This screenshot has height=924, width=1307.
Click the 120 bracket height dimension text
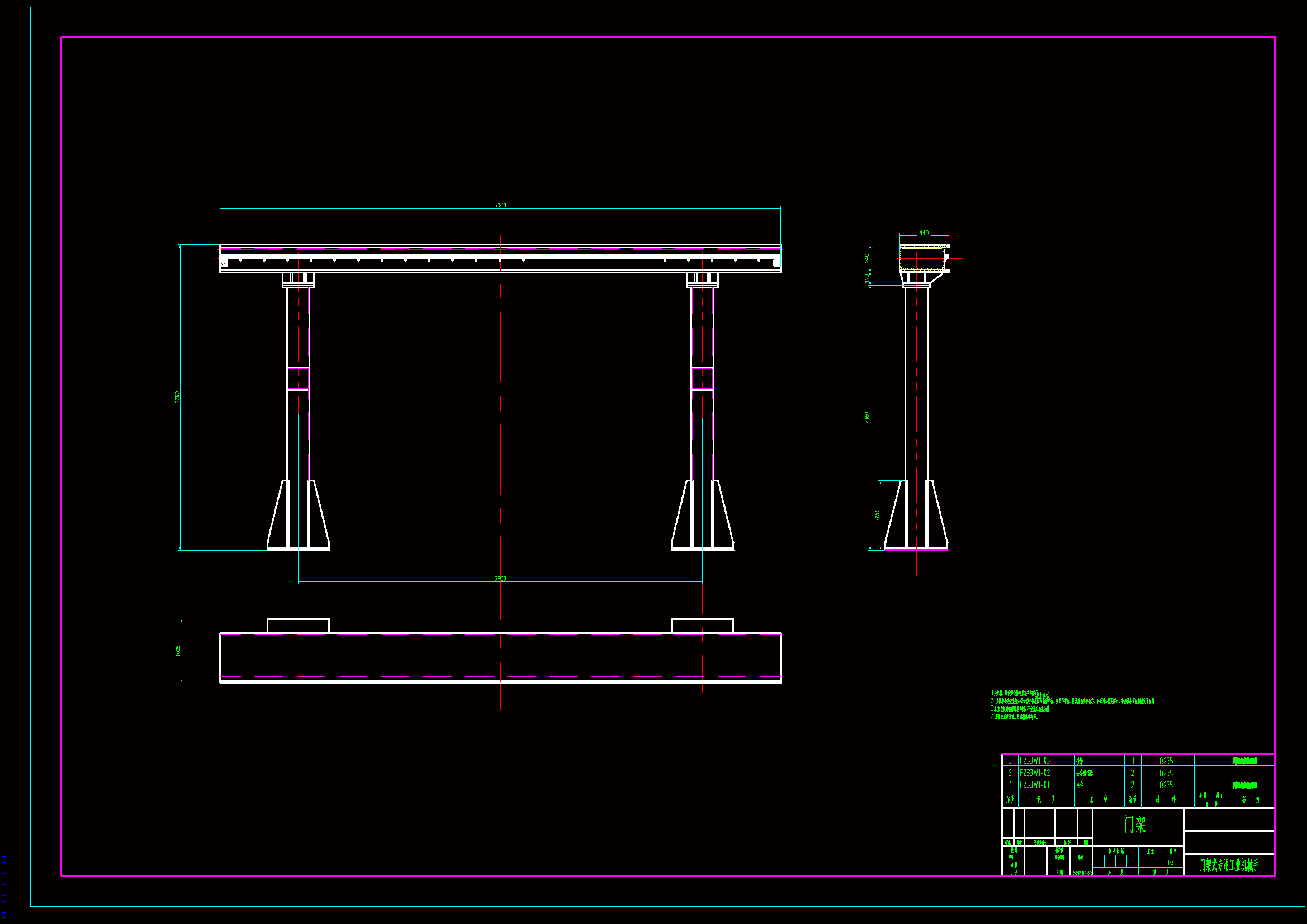(x=867, y=278)
